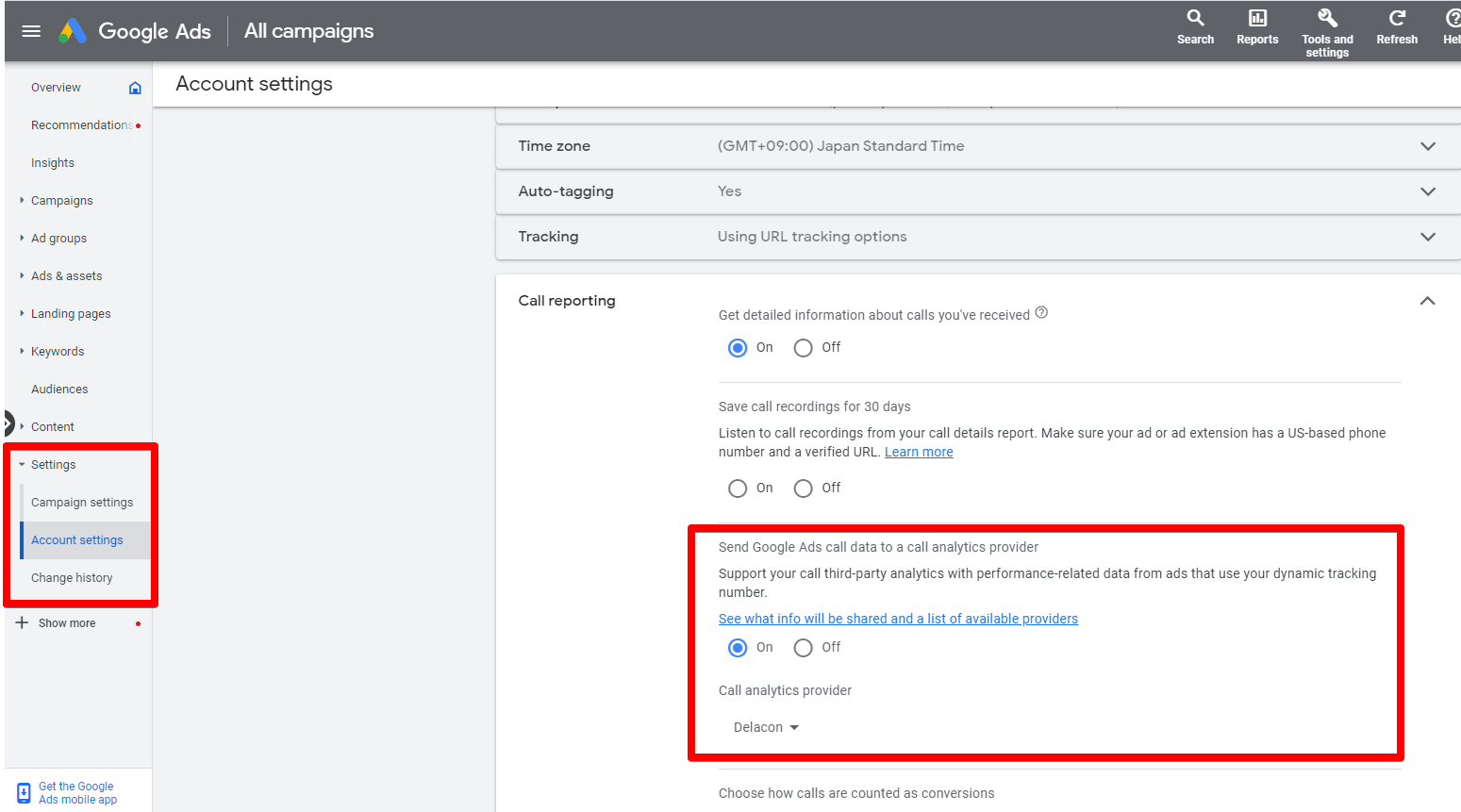Open the Search tool in header

(1195, 26)
